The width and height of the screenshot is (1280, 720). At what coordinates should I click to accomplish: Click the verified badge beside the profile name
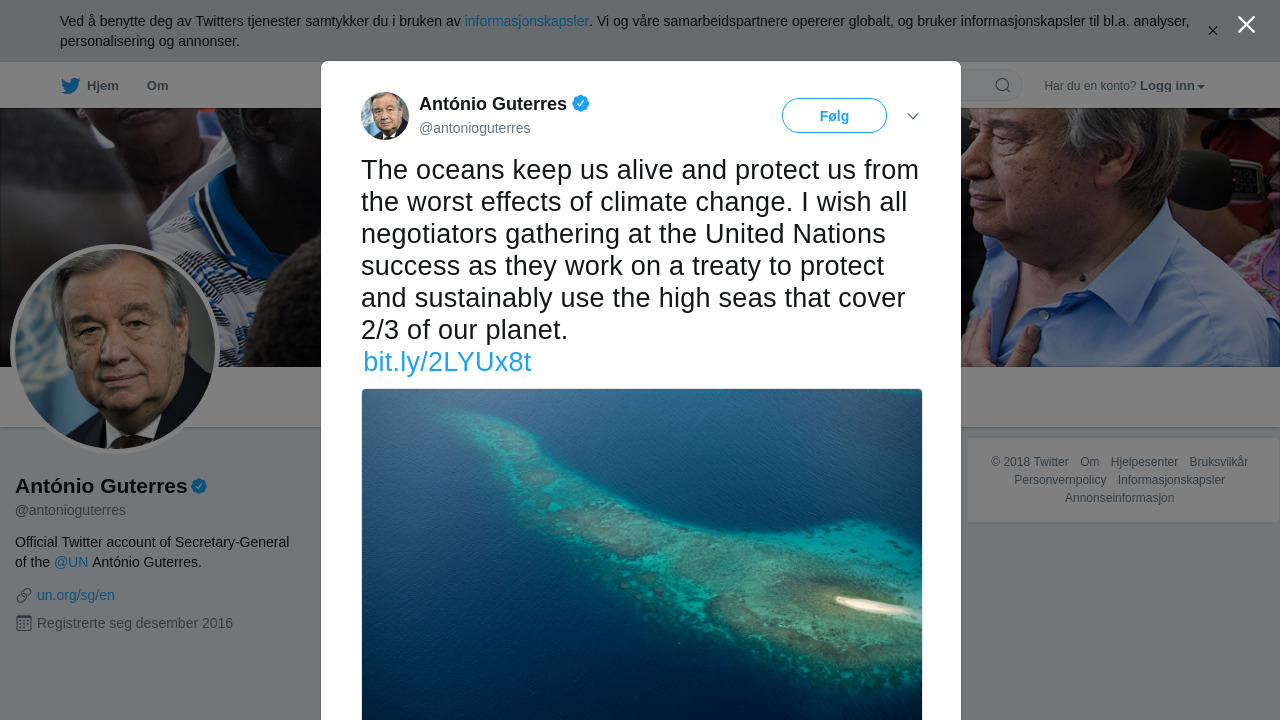(199, 486)
